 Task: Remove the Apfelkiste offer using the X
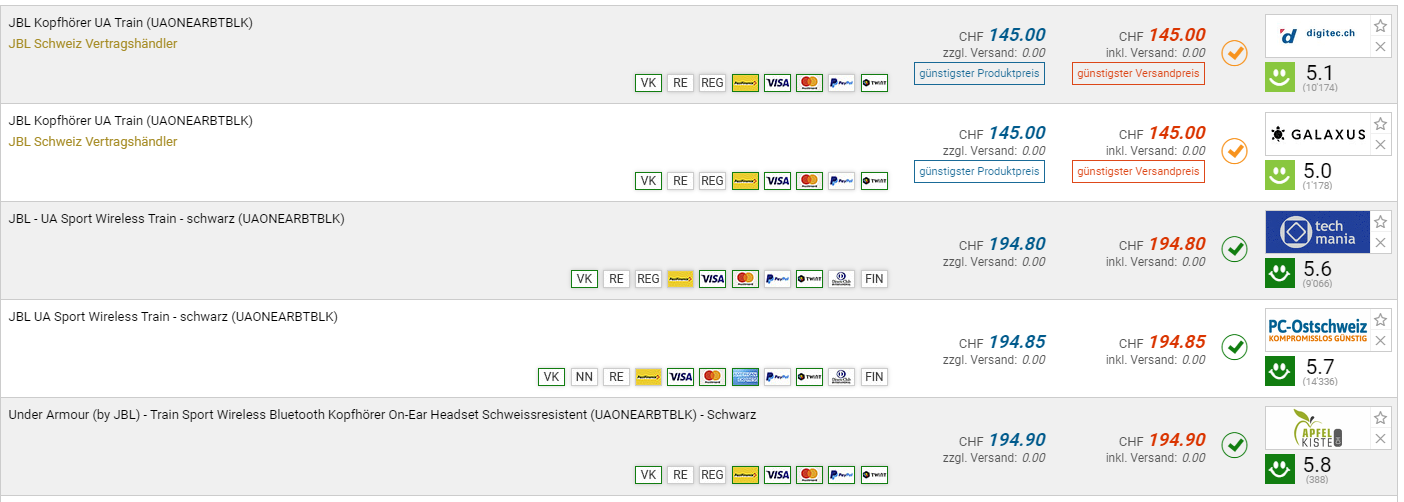point(1380,438)
